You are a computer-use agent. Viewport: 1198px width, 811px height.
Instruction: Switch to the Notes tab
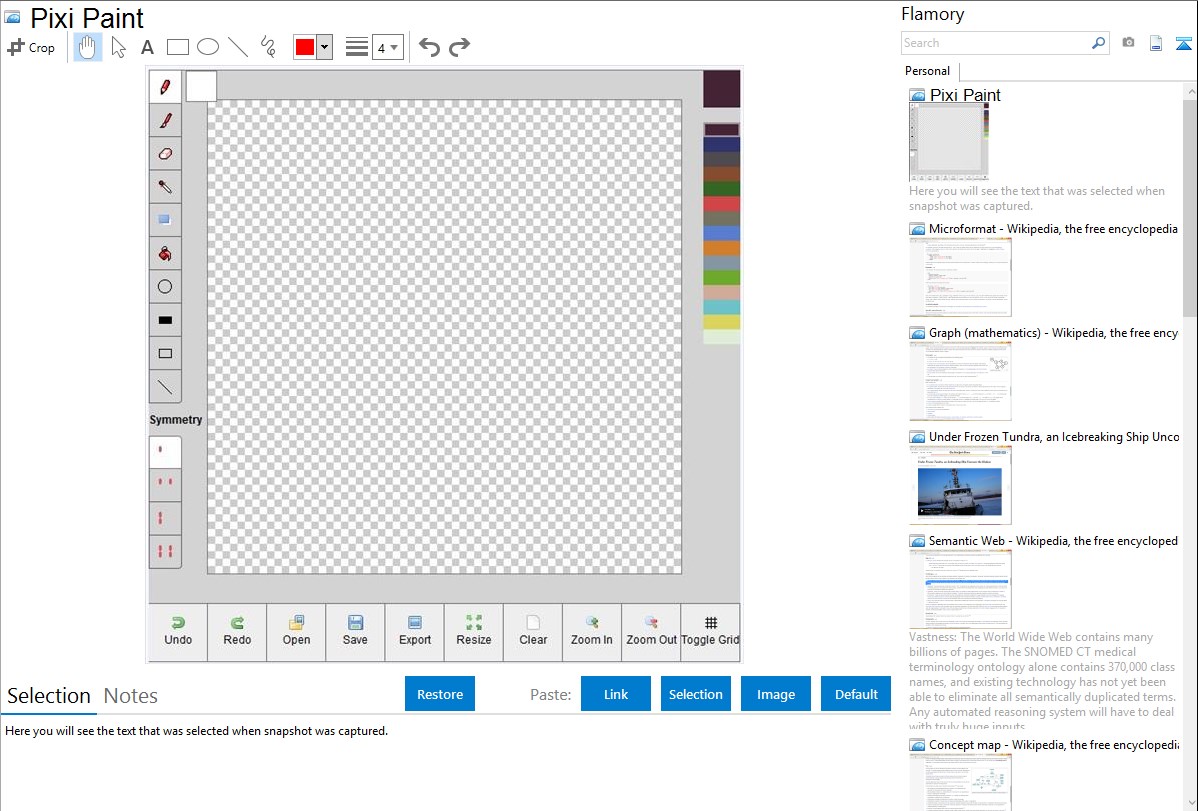[x=131, y=696]
